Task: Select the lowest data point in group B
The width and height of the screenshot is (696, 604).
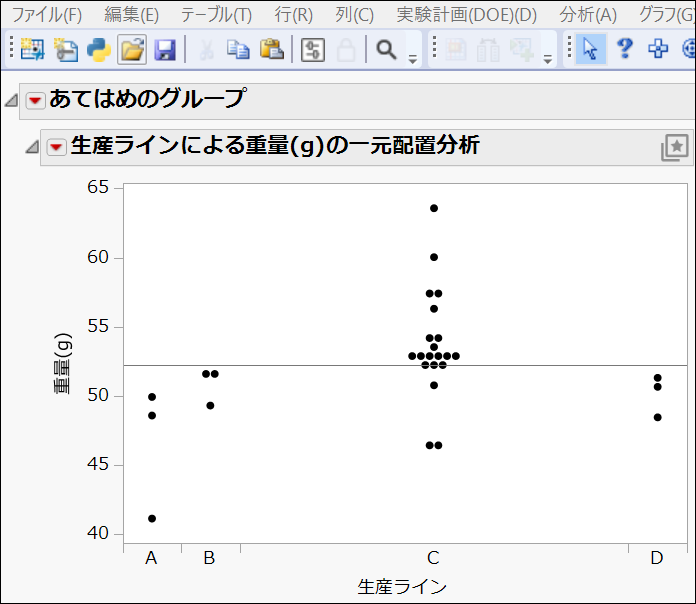Action: [x=210, y=406]
